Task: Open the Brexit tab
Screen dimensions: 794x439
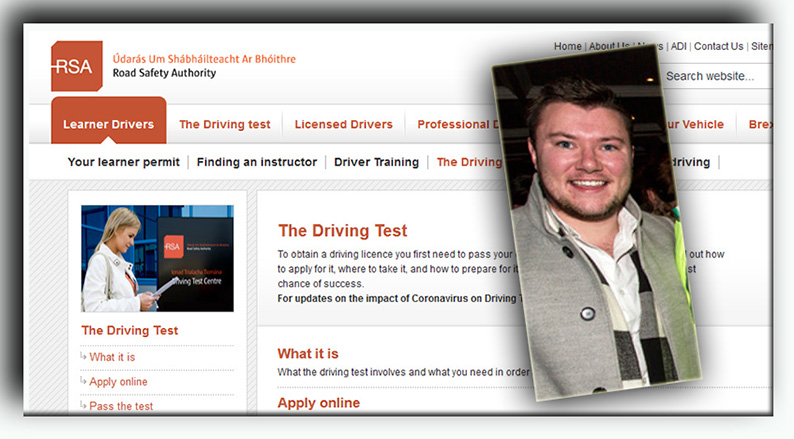Action: (760, 125)
